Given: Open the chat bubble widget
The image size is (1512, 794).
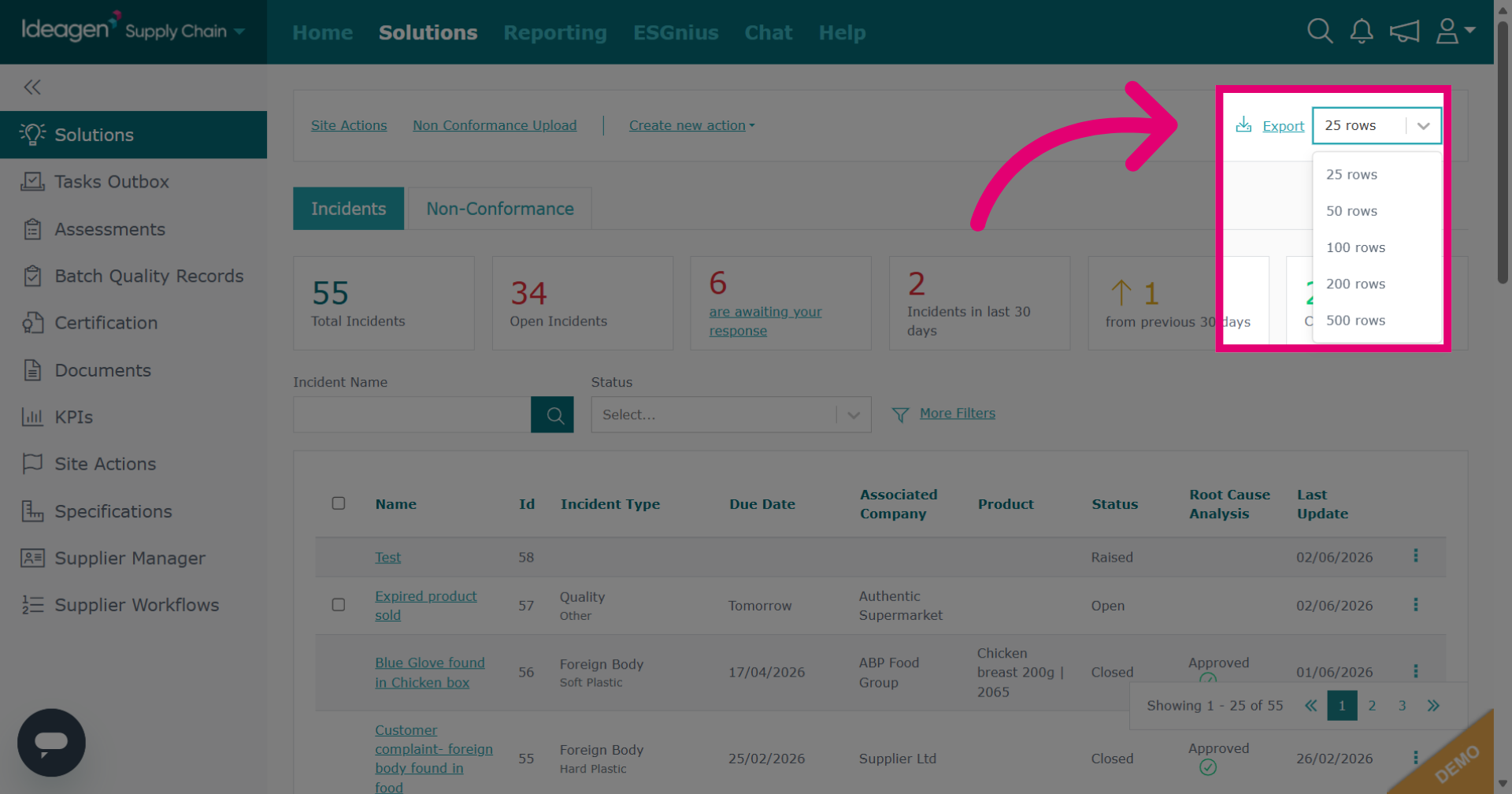Looking at the screenshot, I should pyautogui.click(x=51, y=742).
